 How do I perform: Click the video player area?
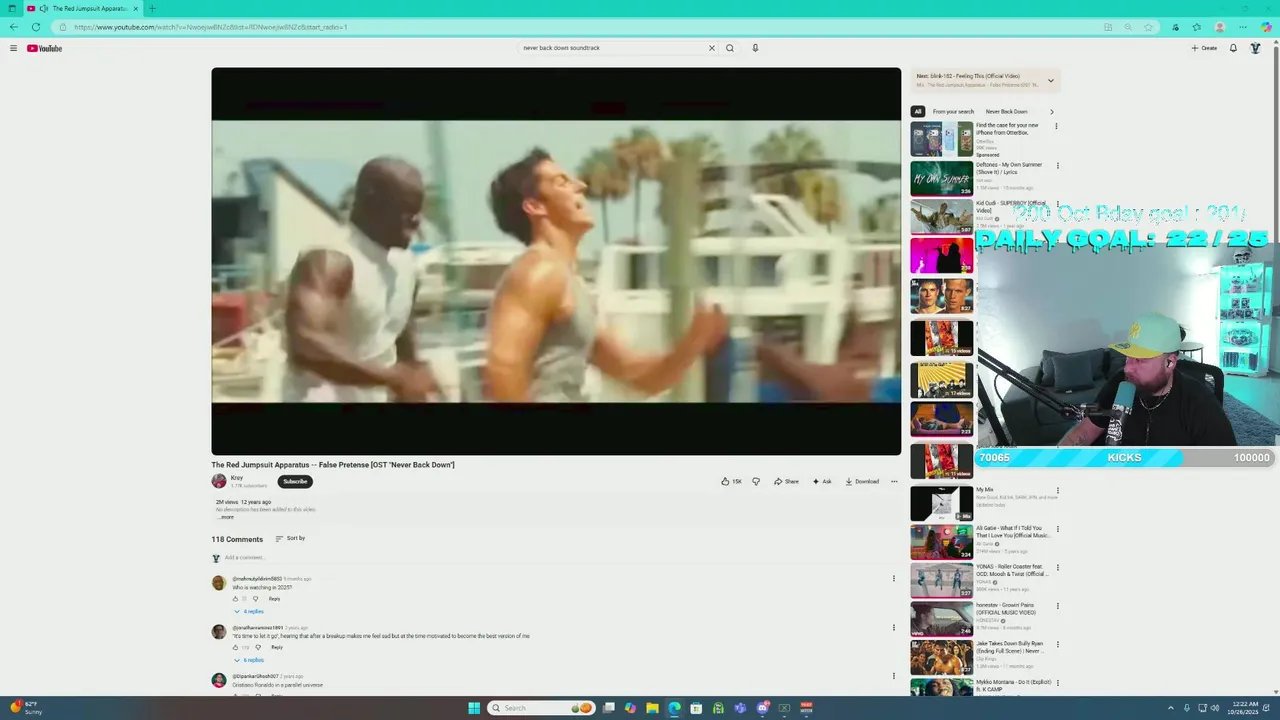[x=556, y=261]
